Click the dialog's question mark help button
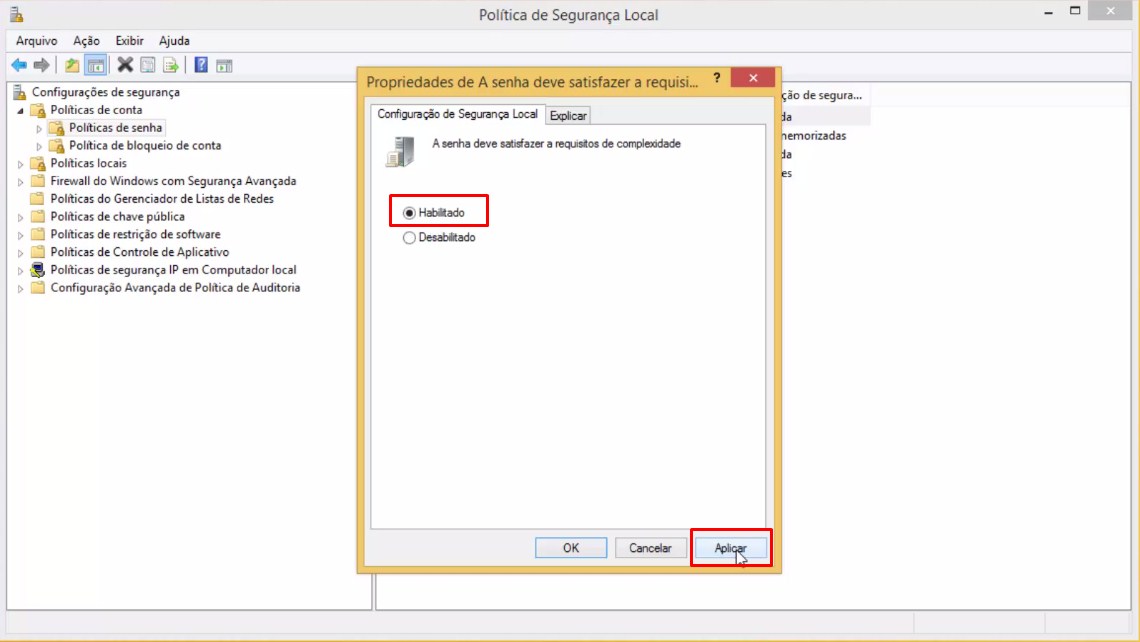This screenshot has width=1140, height=642. 717,78
